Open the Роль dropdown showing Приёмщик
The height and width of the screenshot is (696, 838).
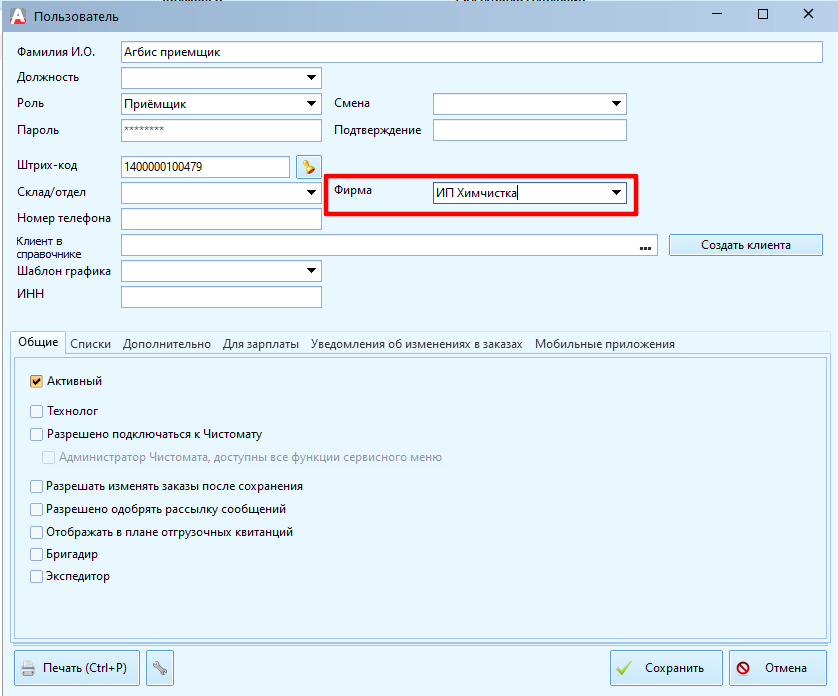pos(311,104)
